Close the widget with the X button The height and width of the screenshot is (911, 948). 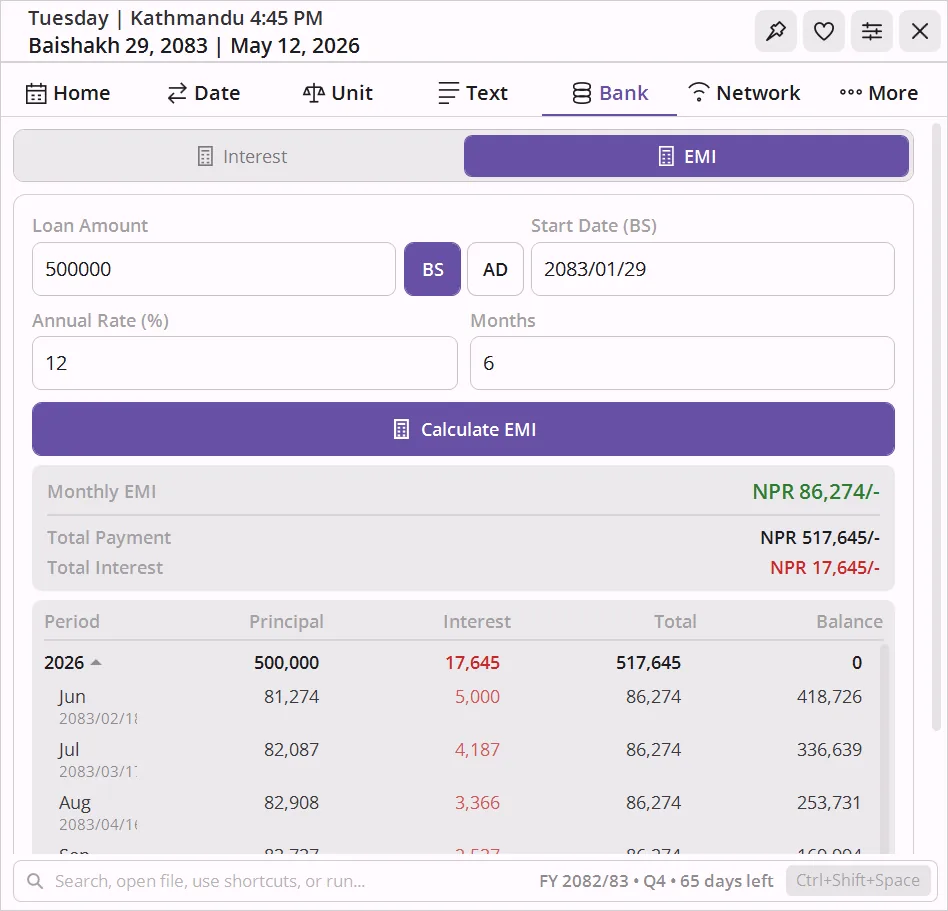coord(920,31)
